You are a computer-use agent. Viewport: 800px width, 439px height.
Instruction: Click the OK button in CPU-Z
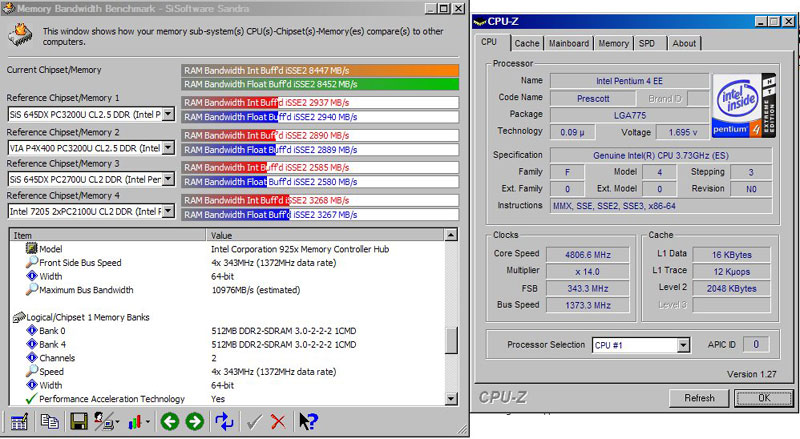[x=764, y=398]
